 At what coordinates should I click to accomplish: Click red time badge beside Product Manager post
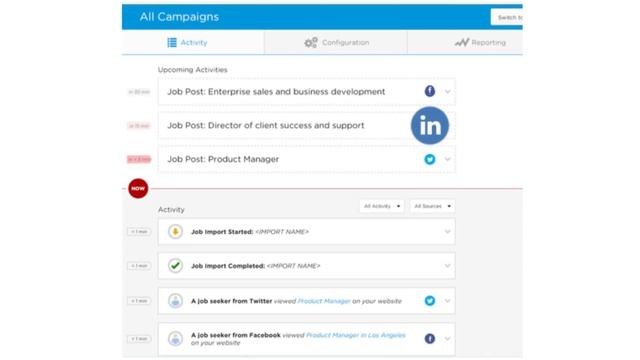[139, 159]
